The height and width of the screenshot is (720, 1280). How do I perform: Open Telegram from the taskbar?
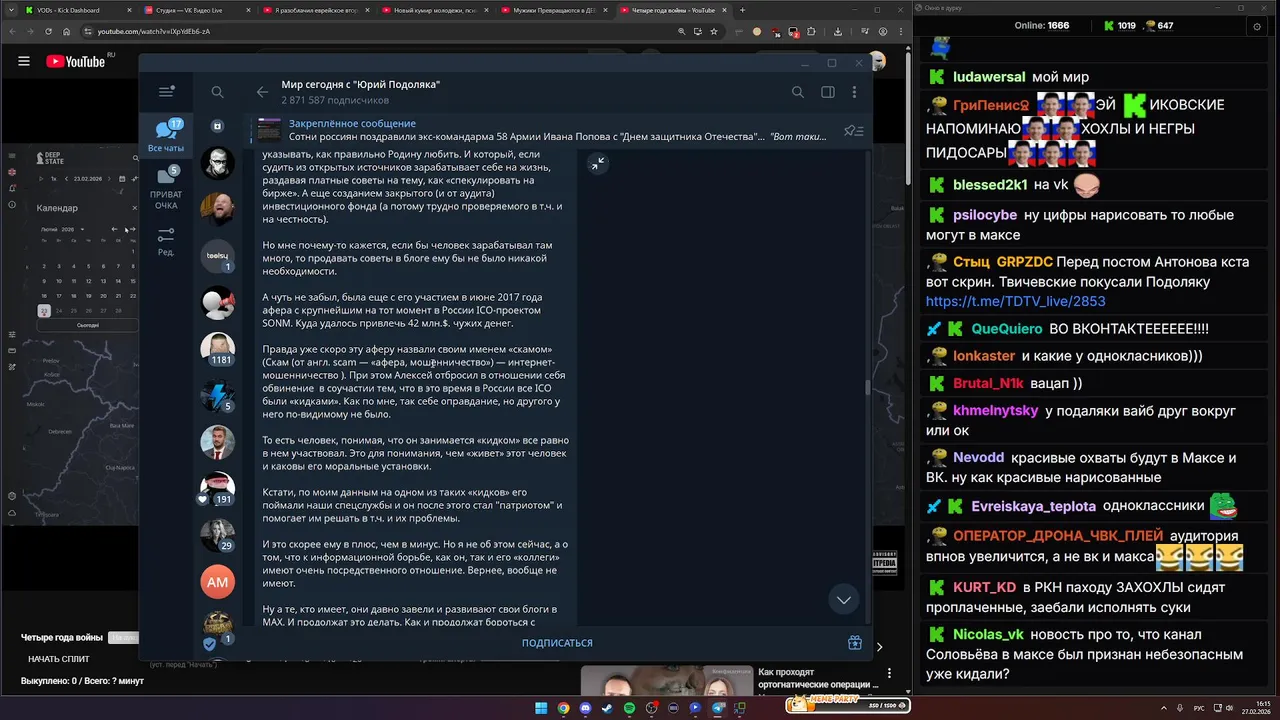(x=717, y=708)
